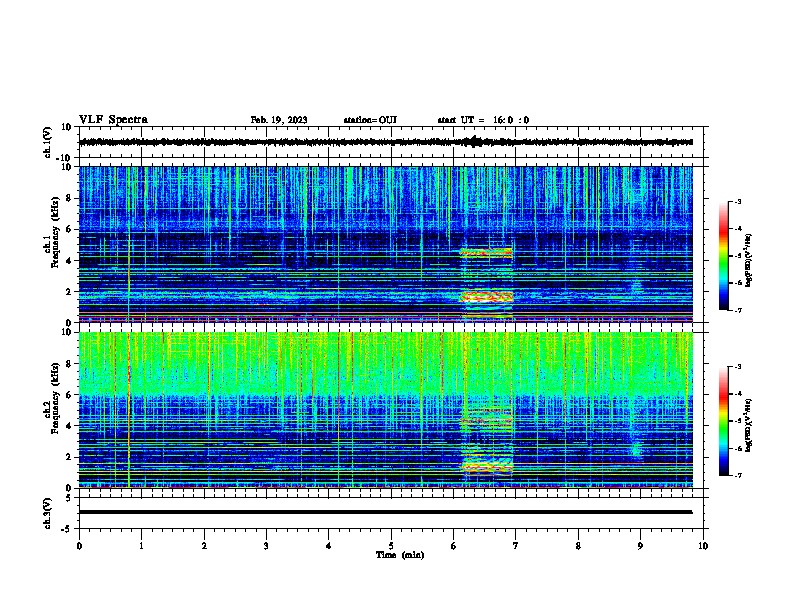Click time axis tick label '4'
The width and height of the screenshot is (792, 612).
(x=329, y=546)
